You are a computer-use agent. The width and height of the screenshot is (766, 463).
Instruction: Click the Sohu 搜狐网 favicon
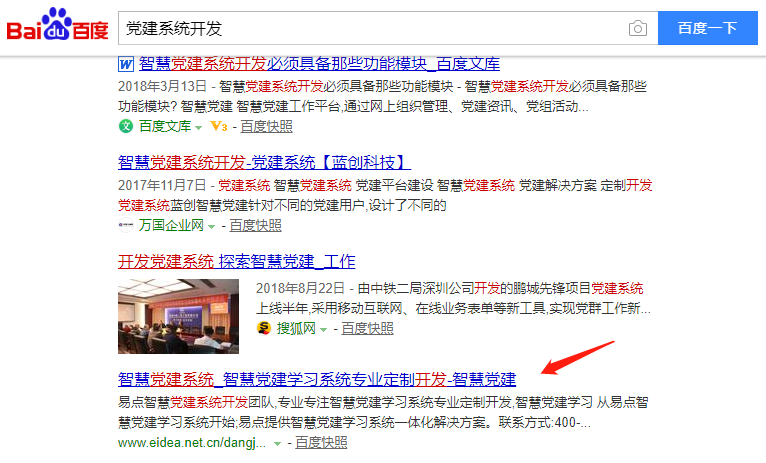[x=264, y=328]
